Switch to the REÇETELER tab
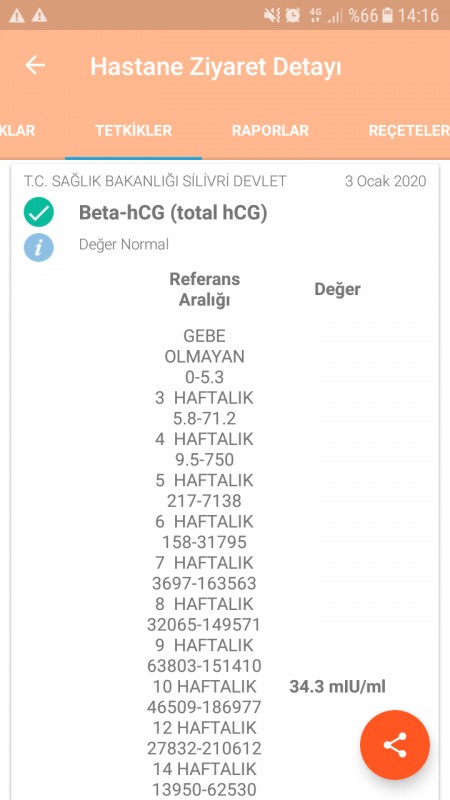Screen dimensions: 450x800 pyautogui.click(x=409, y=131)
